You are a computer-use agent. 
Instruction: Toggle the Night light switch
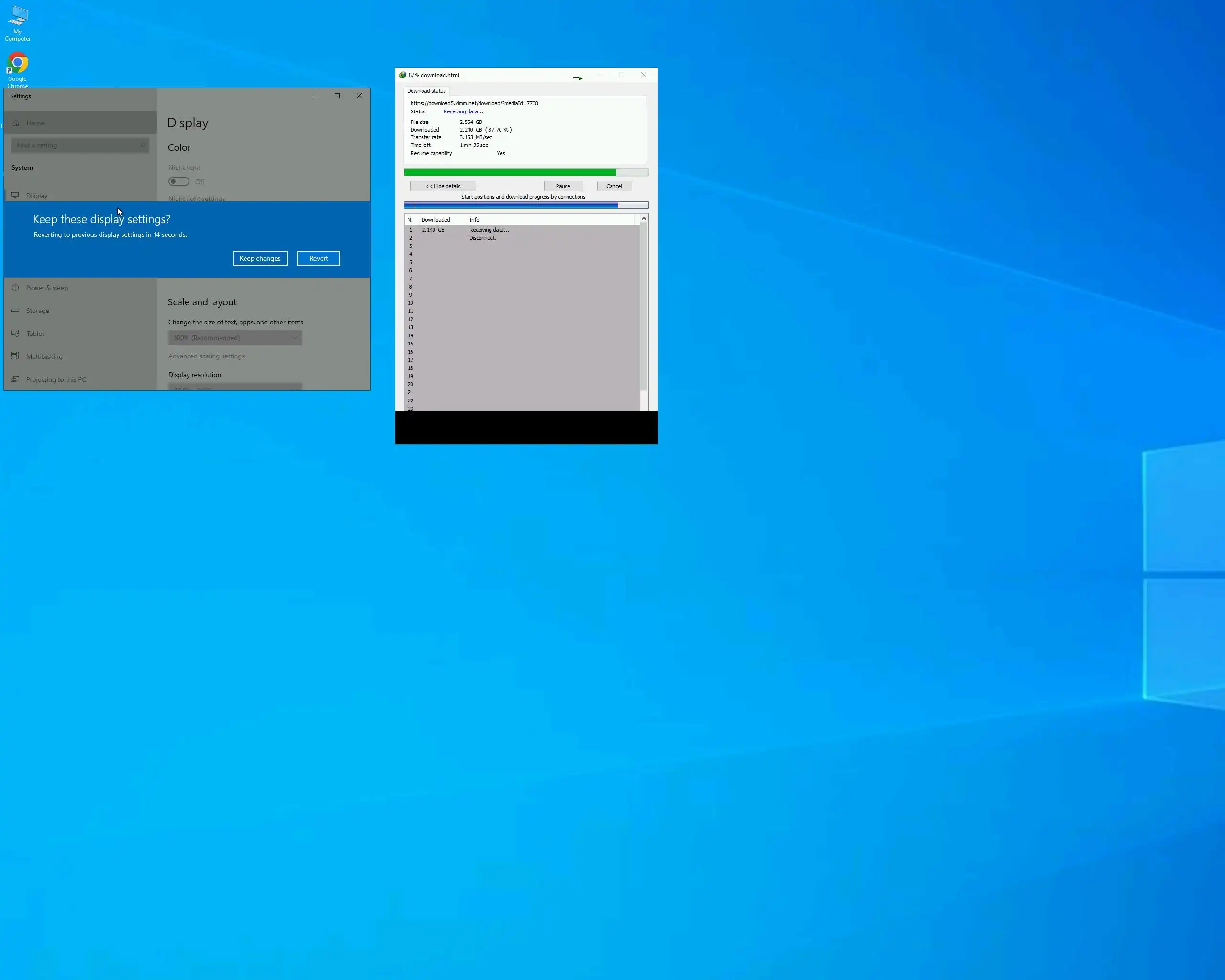pos(178,181)
